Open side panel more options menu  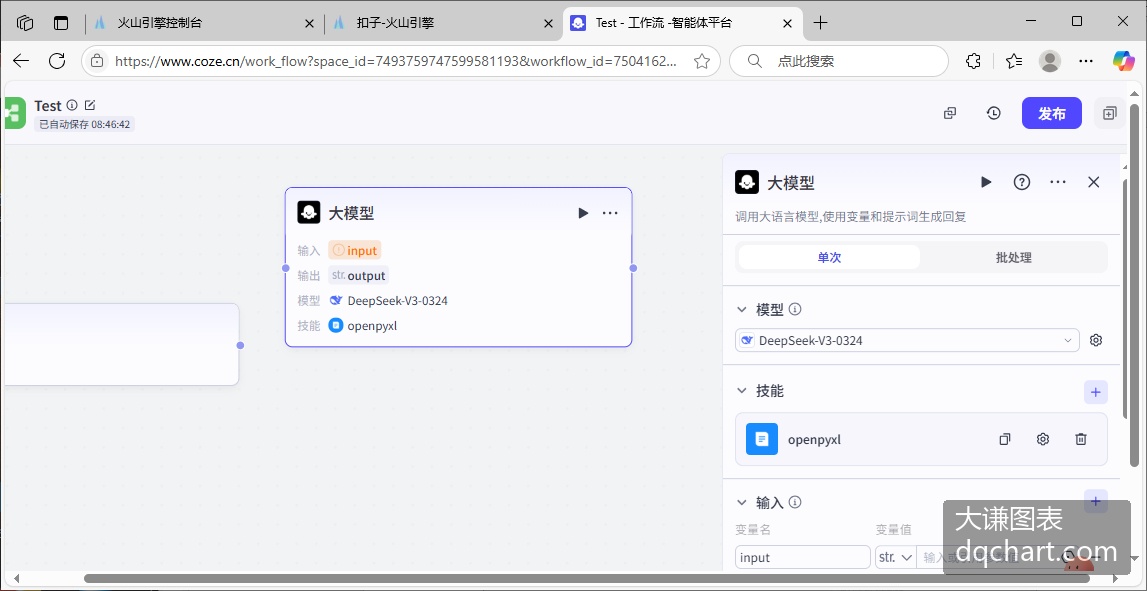(1058, 182)
